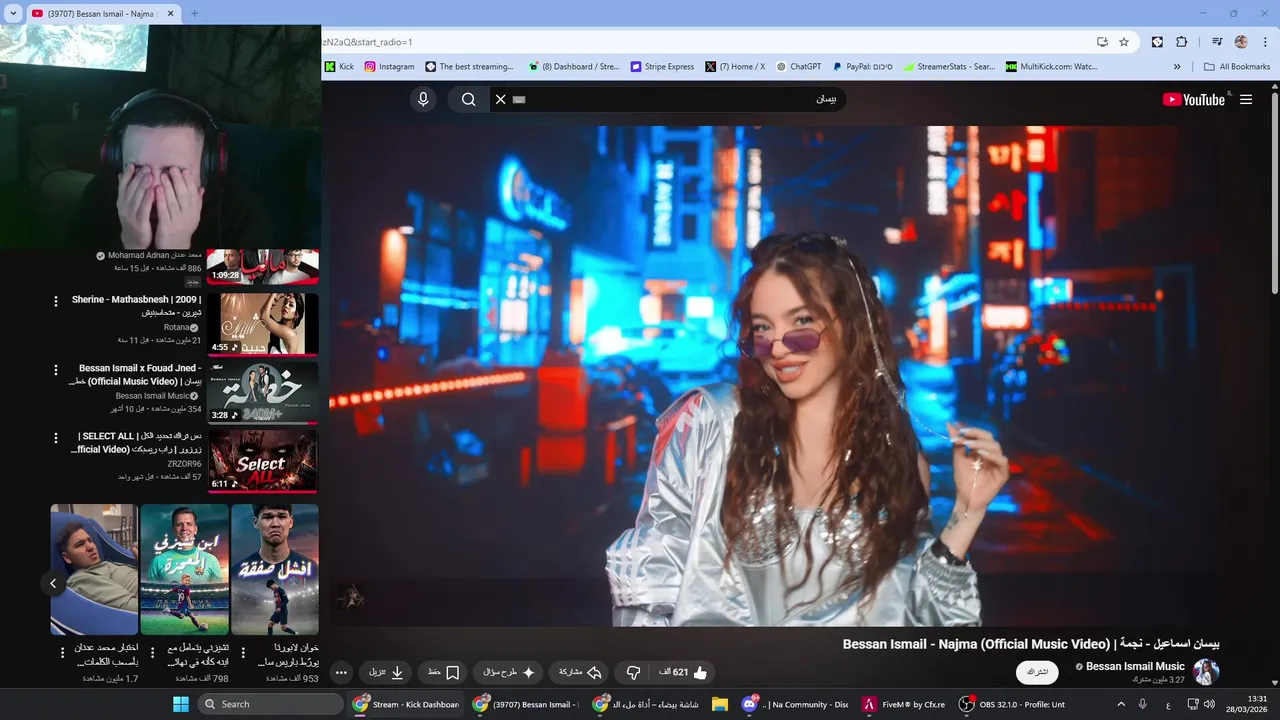
Task: Start YouTube voice search with the microphone icon
Action: (x=423, y=99)
